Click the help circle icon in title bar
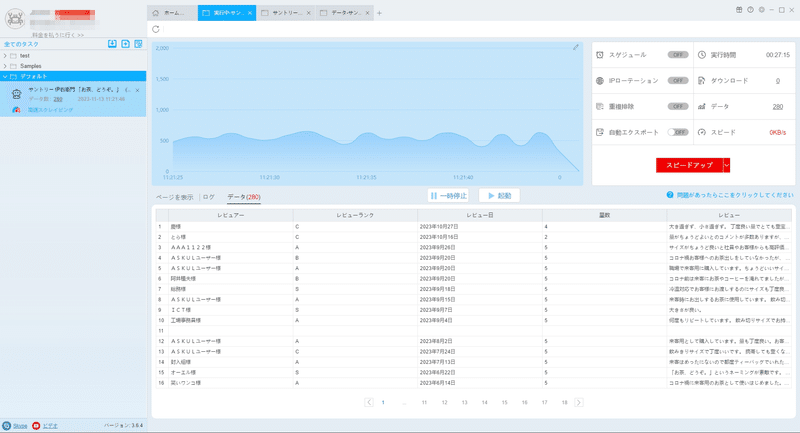This screenshot has width=800, height=433. (x=750, y=10)
